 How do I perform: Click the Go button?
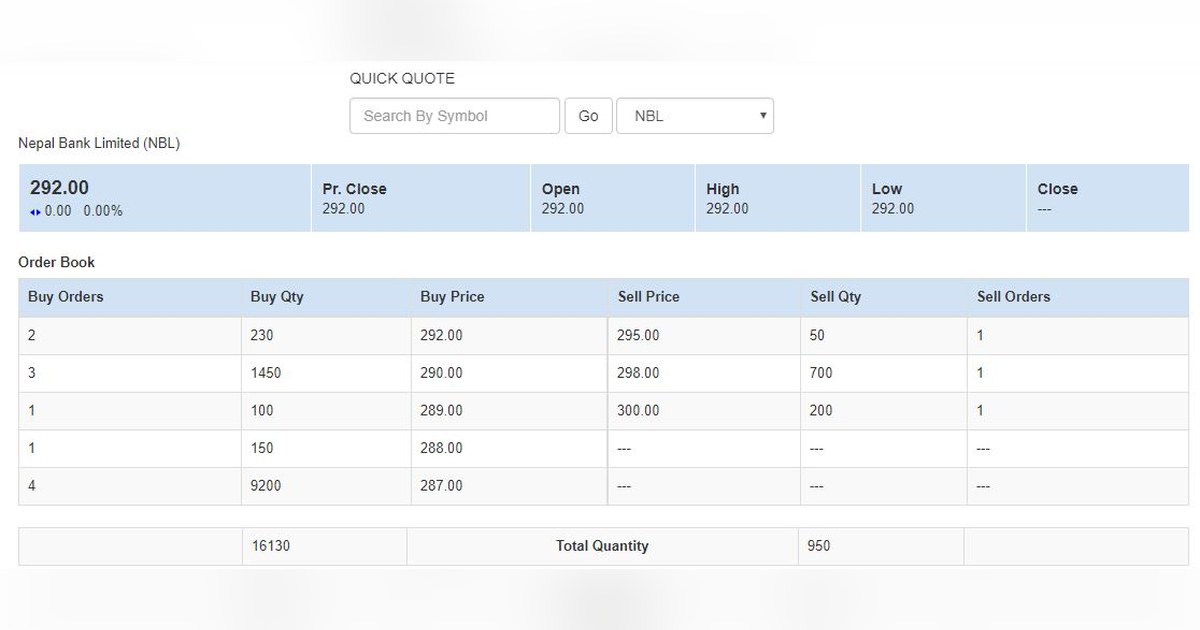(588, 116)
